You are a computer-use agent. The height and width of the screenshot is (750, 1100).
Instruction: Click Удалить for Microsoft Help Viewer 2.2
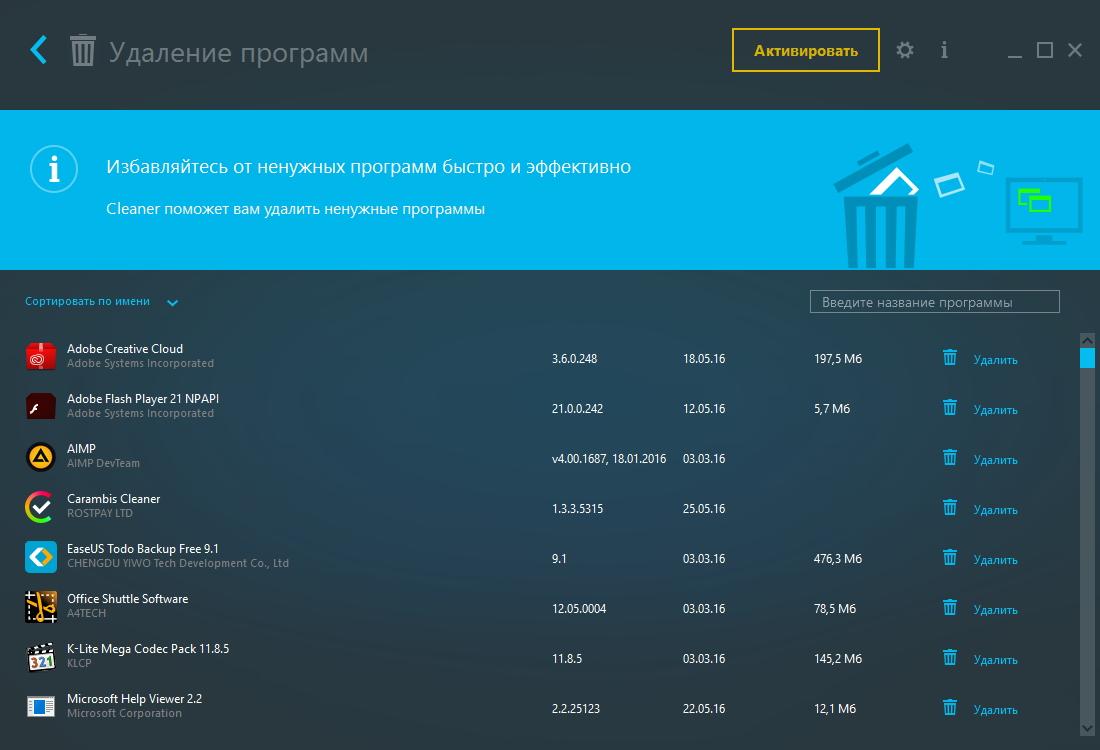pos(995,710)
